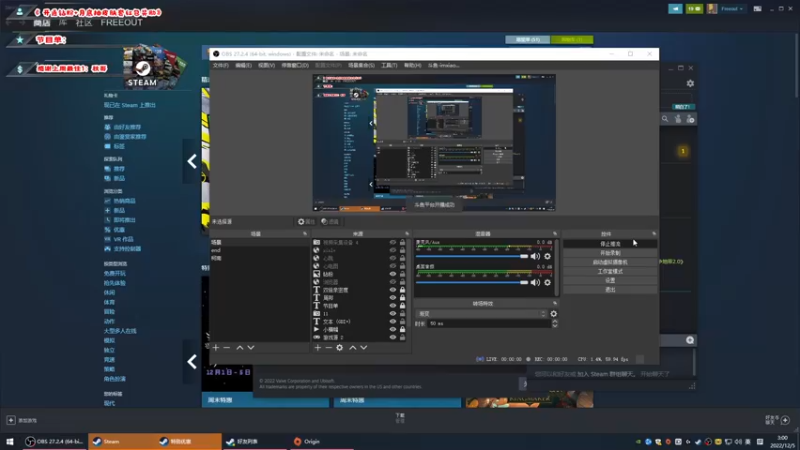Viewport: 800px width, 450px height.
Task: Toggle the lock on the 节目单 source
Action: pyautogui.click(x=403, y=306)
